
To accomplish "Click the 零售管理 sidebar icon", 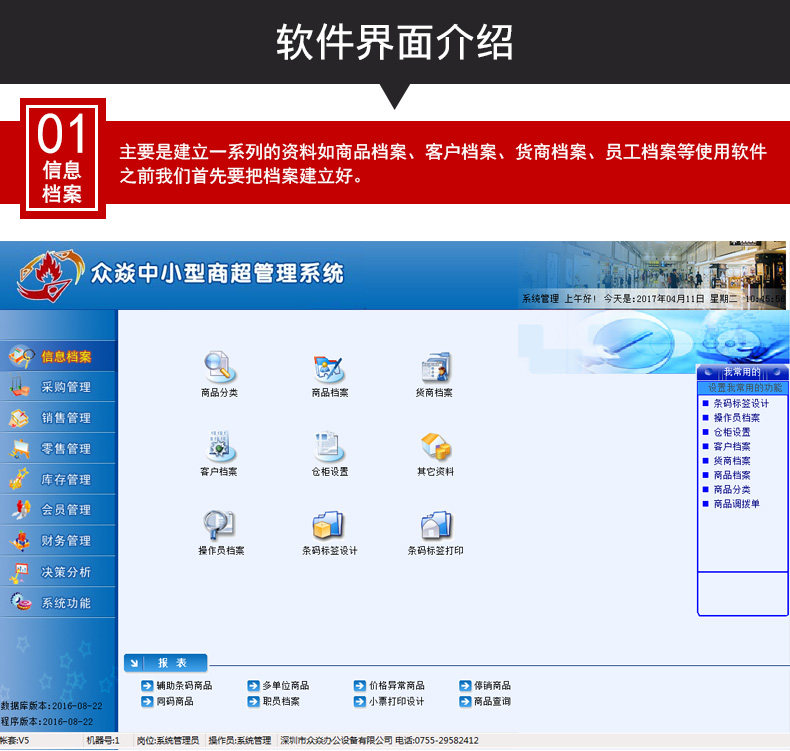I will click(x=19, y=448).
